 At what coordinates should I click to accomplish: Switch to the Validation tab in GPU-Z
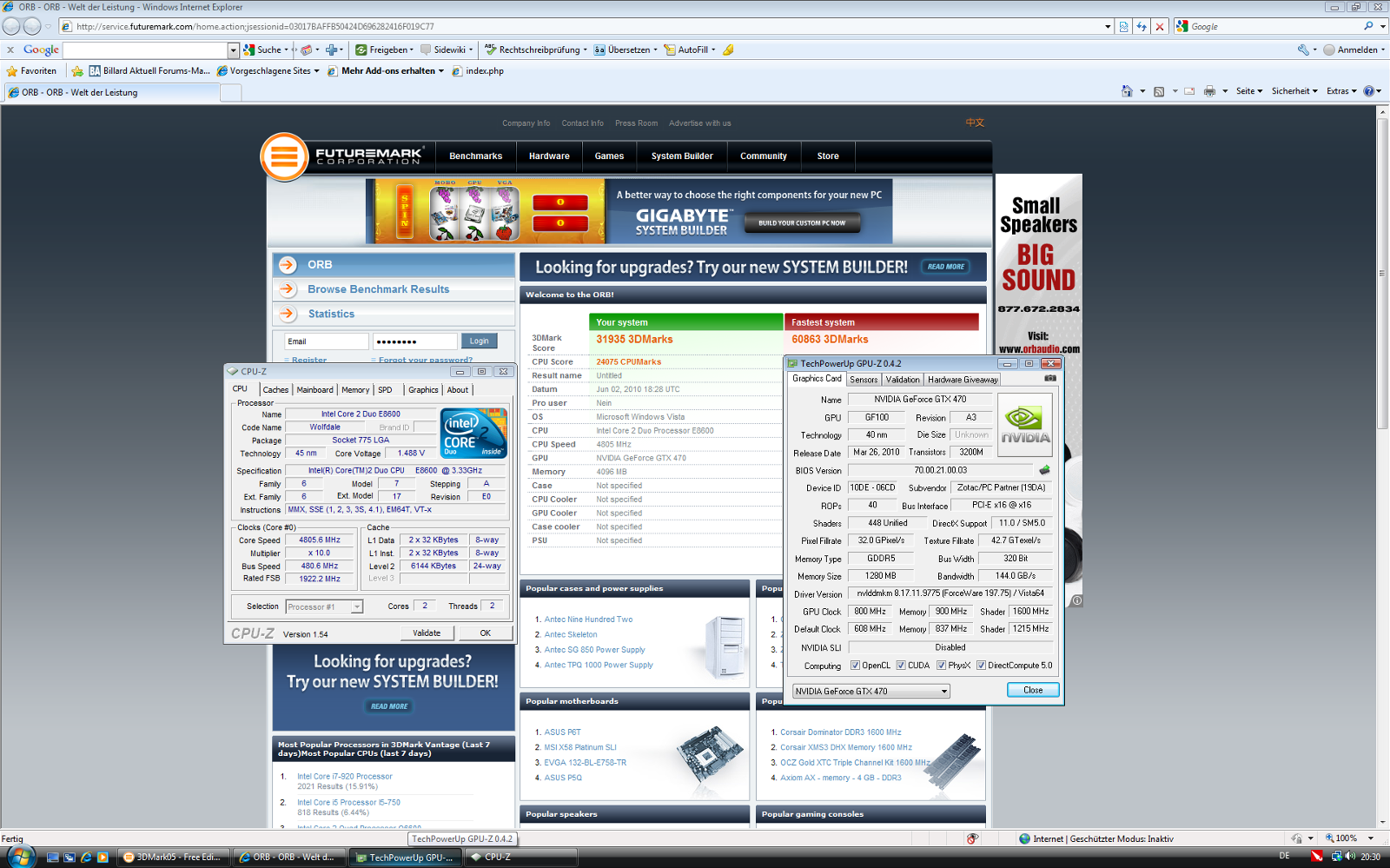tap(903, 380)
